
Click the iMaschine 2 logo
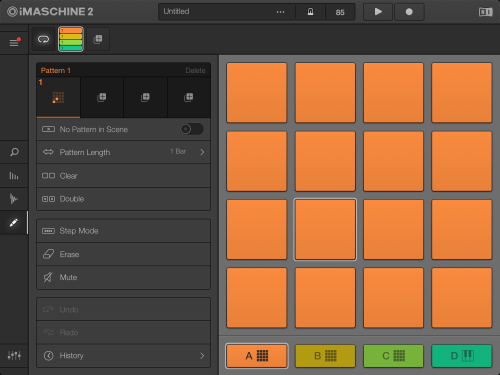pos(50,12)
